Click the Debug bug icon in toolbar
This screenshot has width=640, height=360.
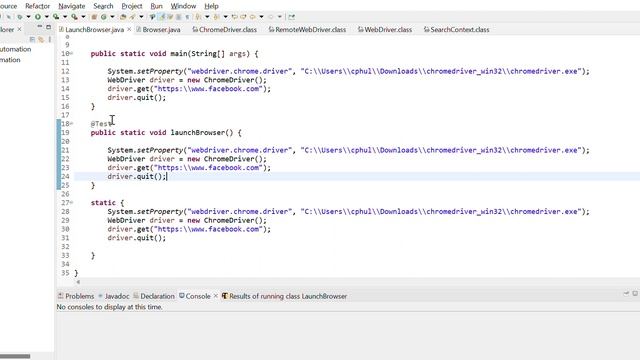pyautogui.click(x=19, y=17)
